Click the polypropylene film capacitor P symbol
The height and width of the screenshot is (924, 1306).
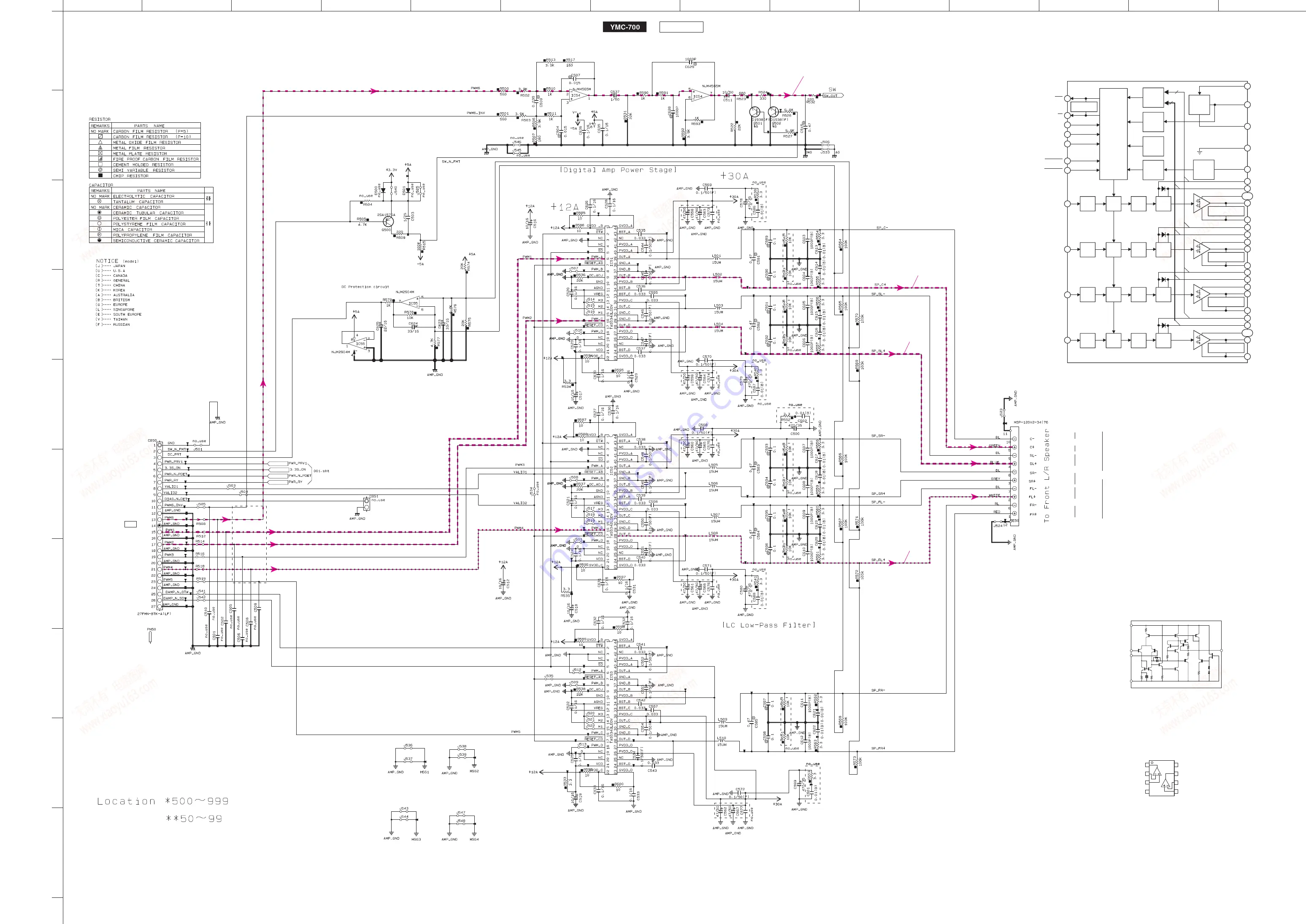point(100,235)
